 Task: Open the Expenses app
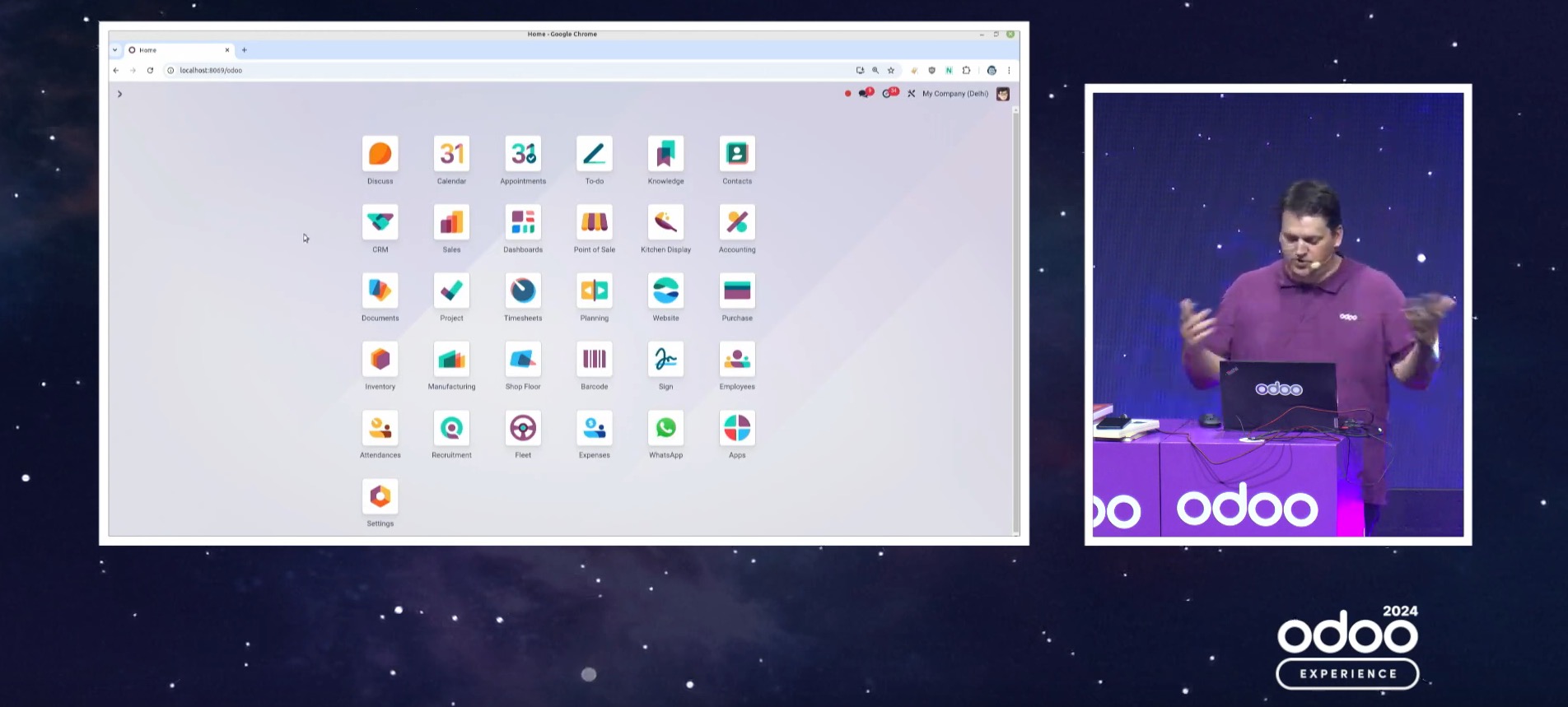595,428
